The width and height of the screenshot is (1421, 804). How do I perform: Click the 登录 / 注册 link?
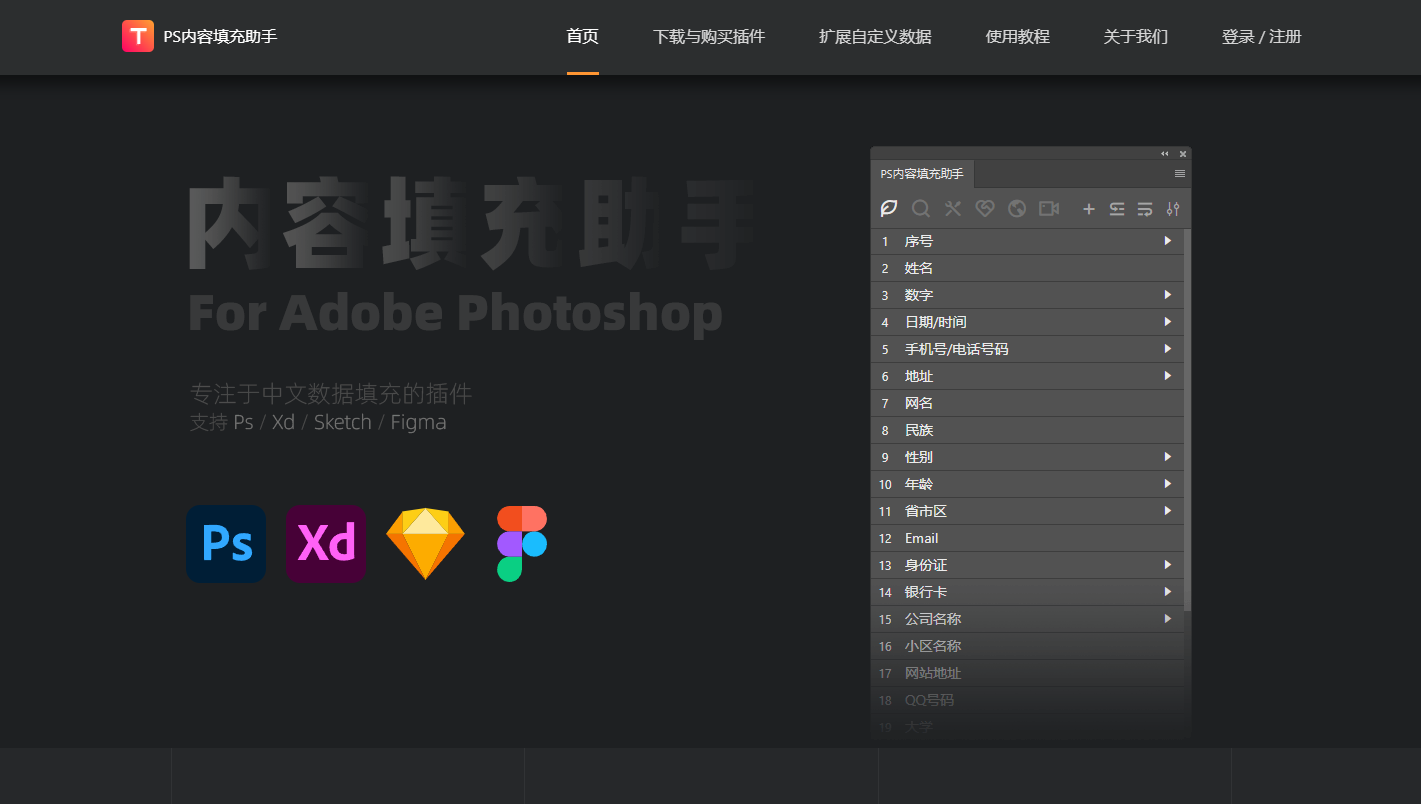point(1262,37)
